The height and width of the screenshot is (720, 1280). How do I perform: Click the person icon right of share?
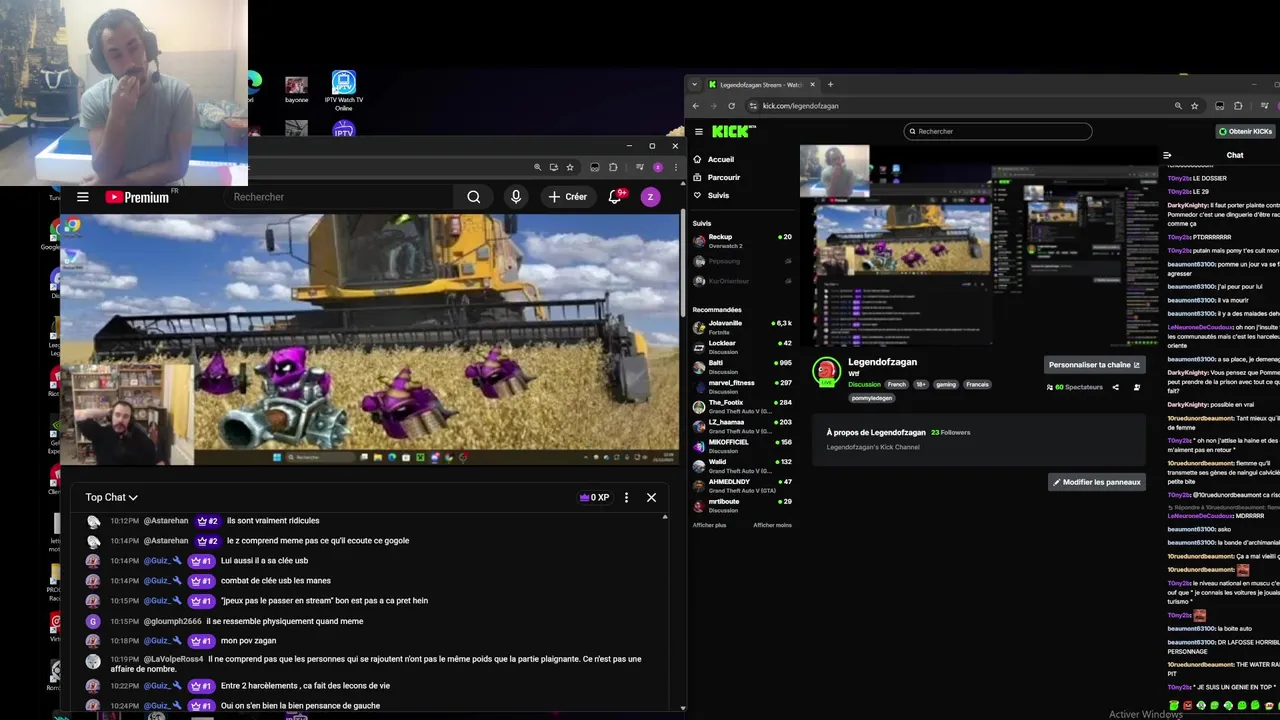1136,387
